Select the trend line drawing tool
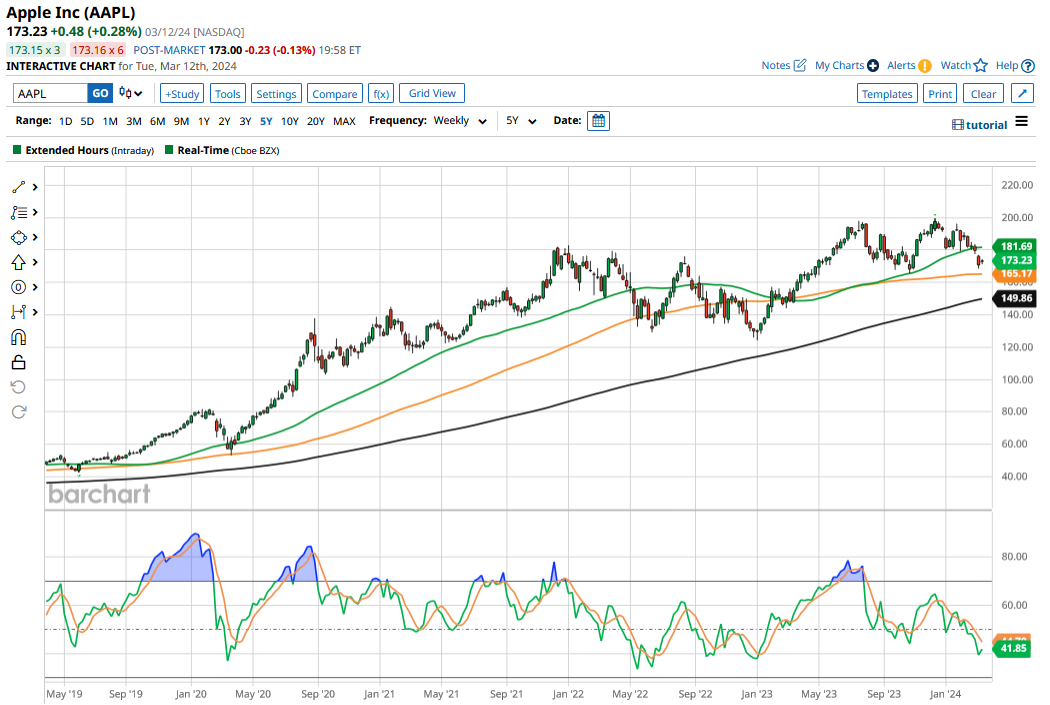 pyautogui.click(x=18, y=187)
